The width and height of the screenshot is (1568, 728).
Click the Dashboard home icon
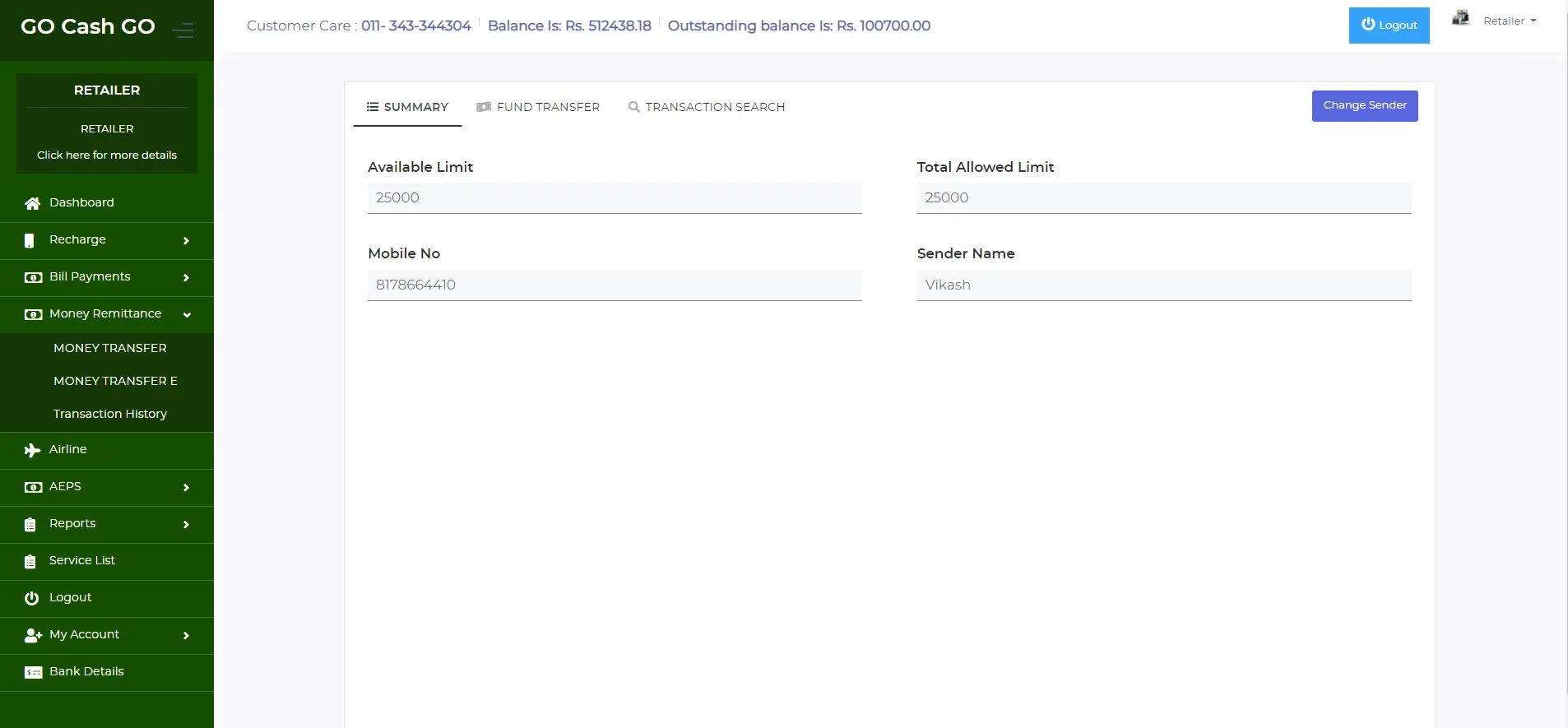click(32, 203)
